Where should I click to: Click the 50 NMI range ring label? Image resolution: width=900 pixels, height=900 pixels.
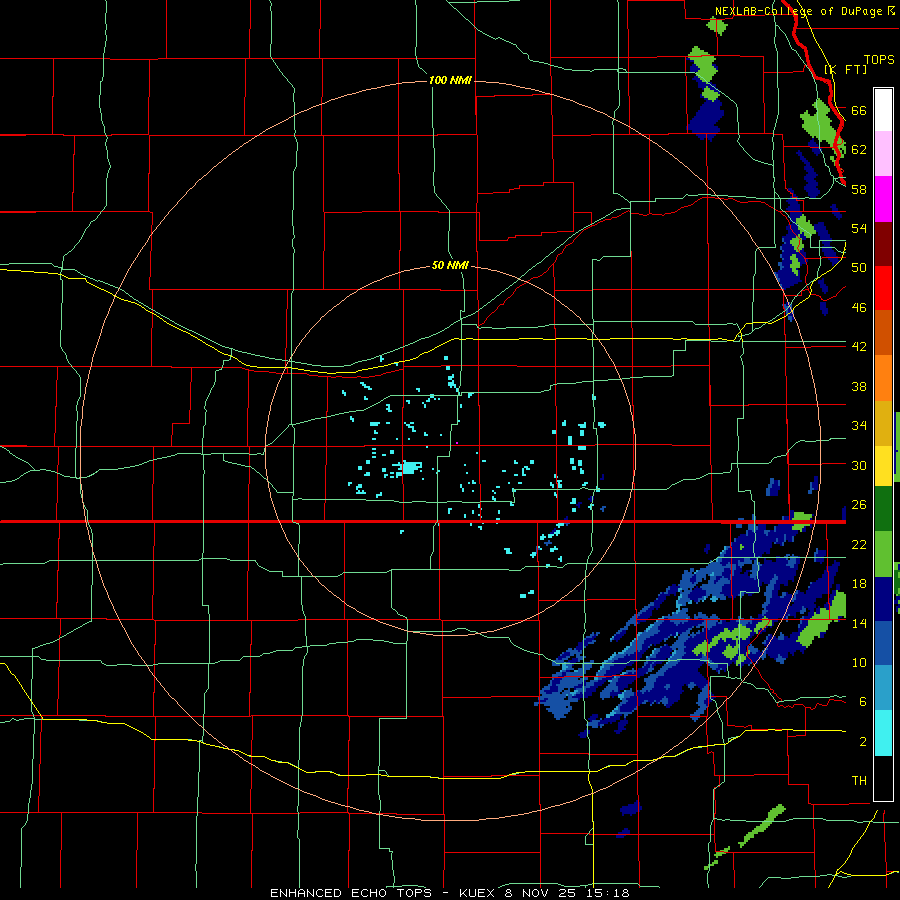451,265
